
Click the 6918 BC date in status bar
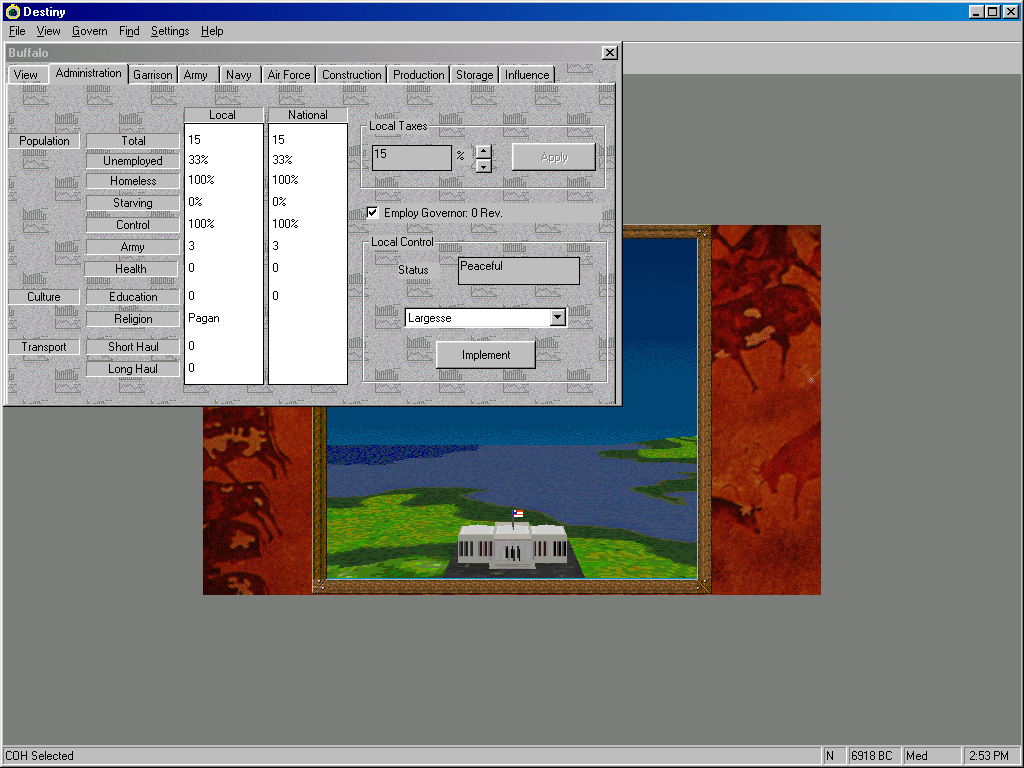point(872,756)
